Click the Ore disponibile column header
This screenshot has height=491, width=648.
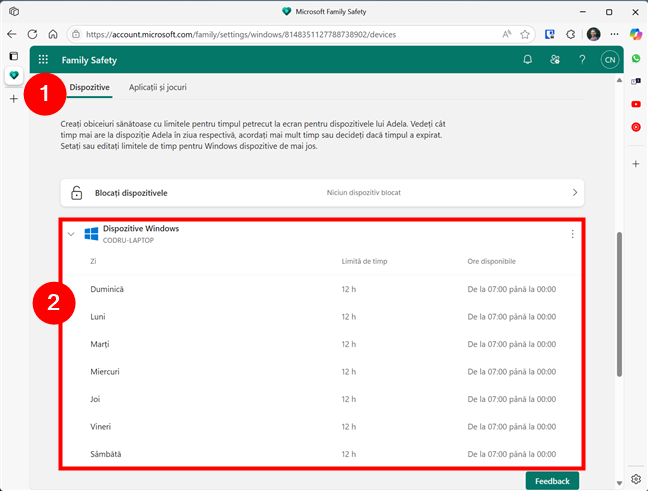(491, 261)
